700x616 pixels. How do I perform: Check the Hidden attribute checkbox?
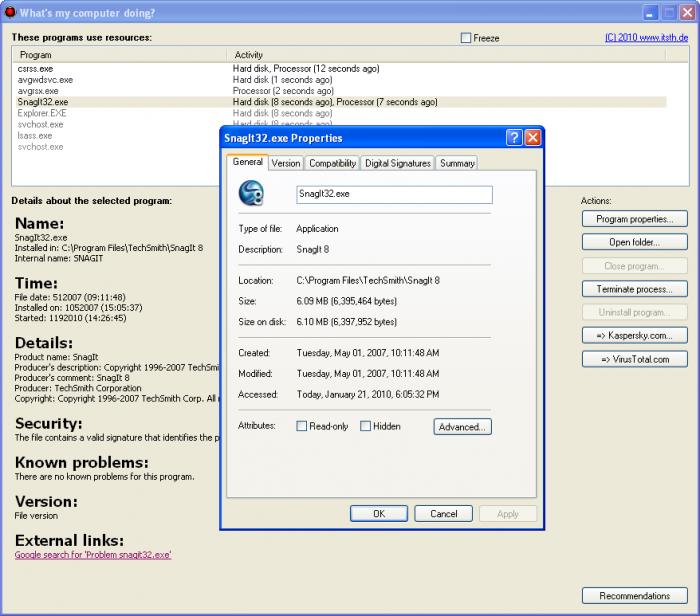click(365, 426)
